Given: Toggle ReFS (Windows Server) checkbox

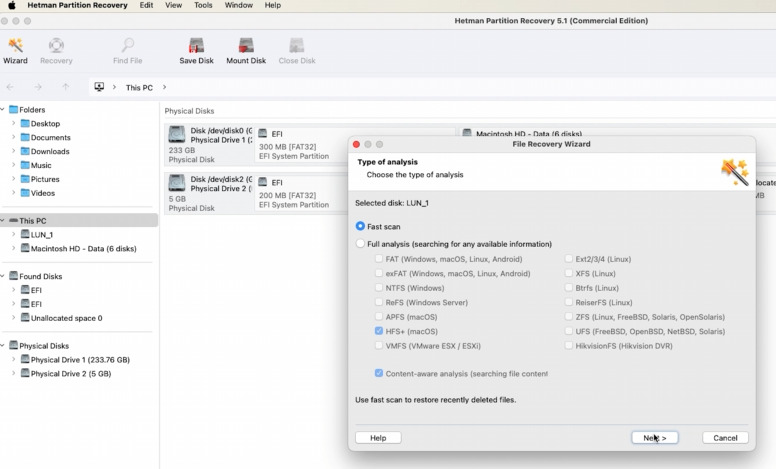Looking at the screenshot, I should click(x=379, y=302).
